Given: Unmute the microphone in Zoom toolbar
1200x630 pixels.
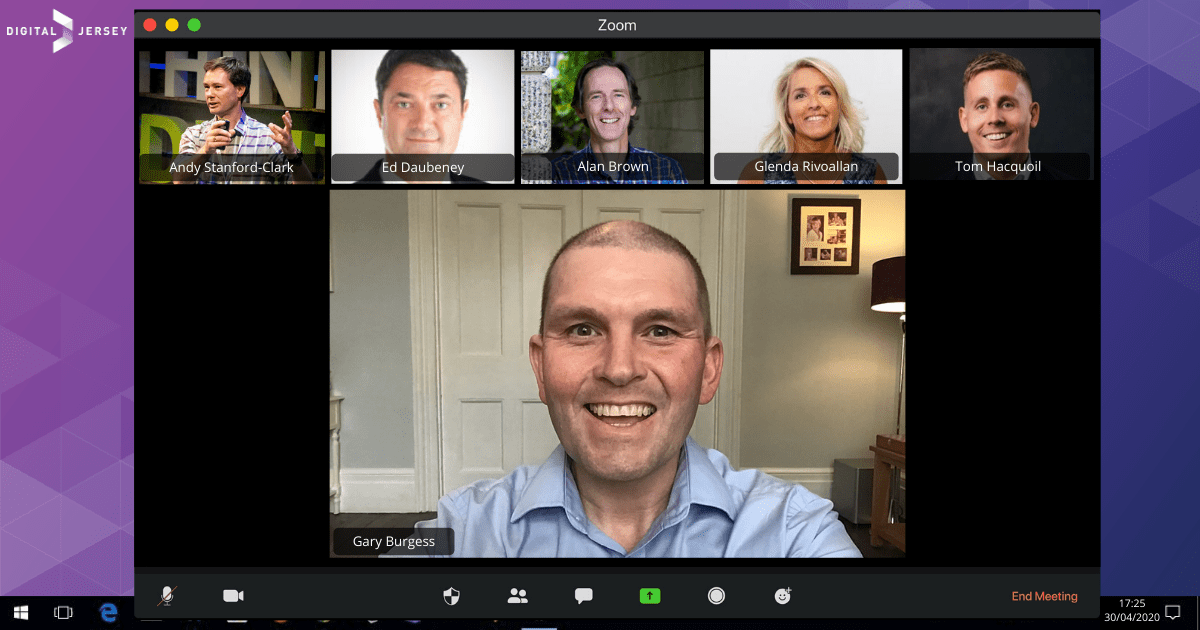Looking at the screenshot, I should 166,596.
